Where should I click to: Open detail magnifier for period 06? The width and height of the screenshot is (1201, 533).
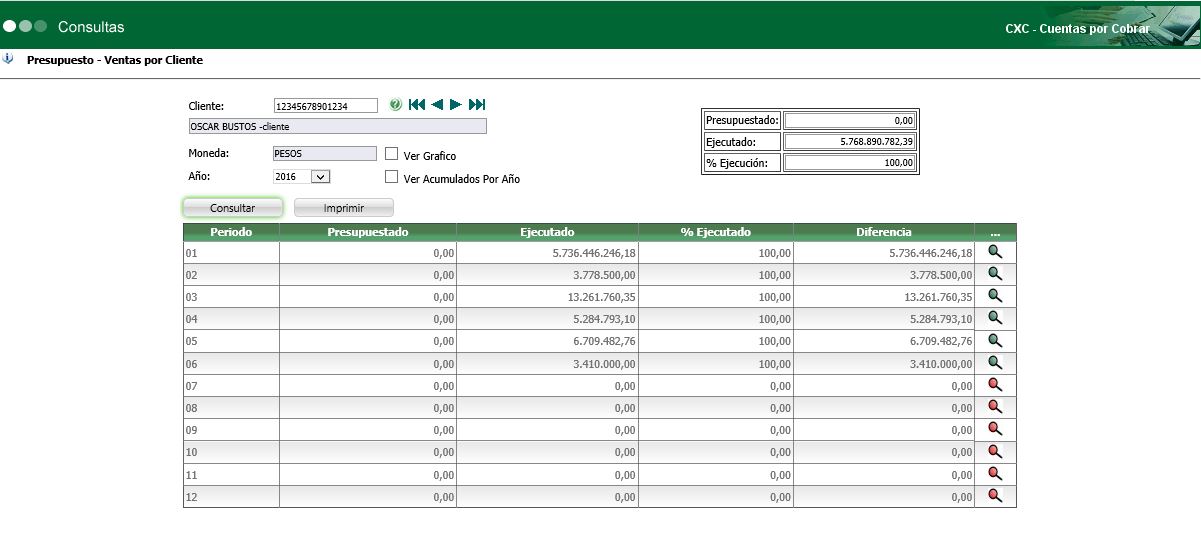pyautogui.click(x=995, y=362)
